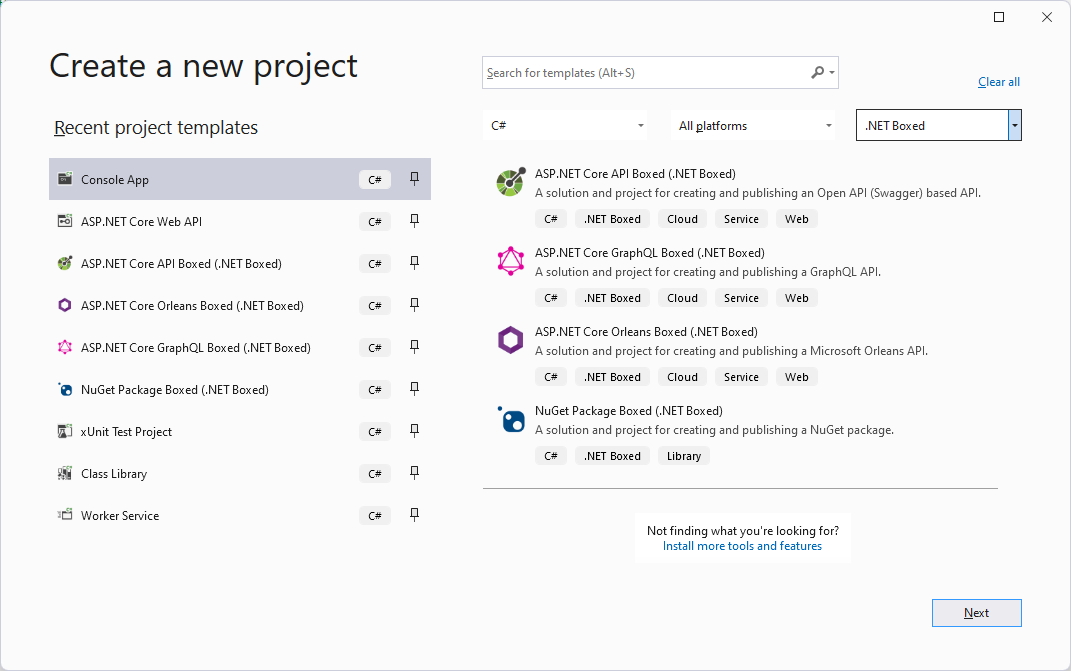The image size is (1071, 671).
Task: Click the GraphQL Boxed template icon in results
Action: coord(511,261)
